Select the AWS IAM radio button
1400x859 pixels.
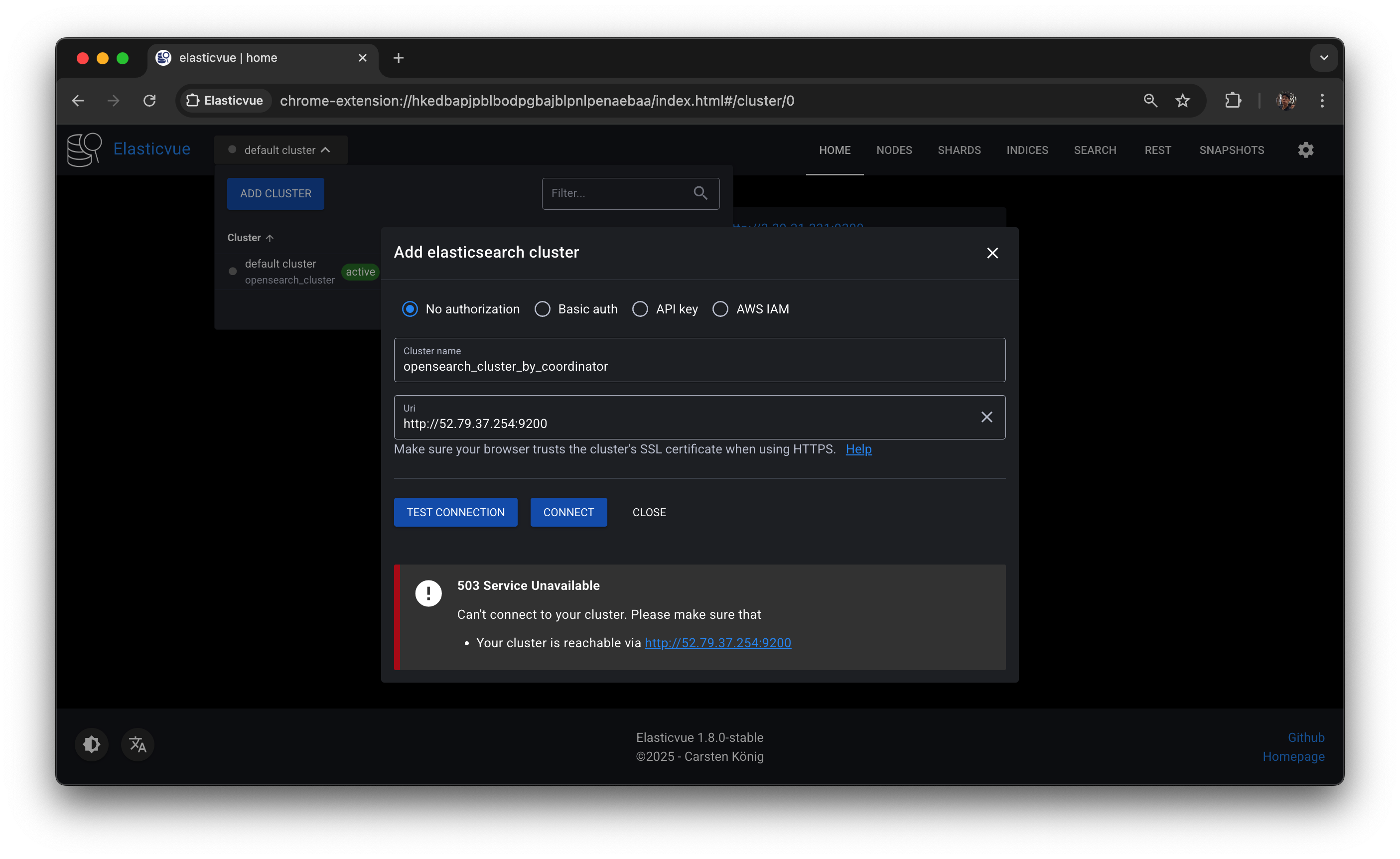pyautogui.click(x=720, y=309)
